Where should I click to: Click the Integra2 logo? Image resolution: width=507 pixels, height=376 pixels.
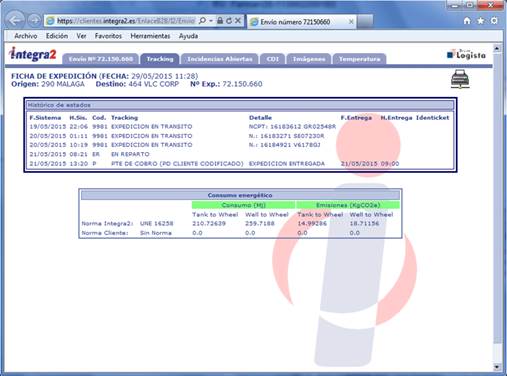pos(33,54)
